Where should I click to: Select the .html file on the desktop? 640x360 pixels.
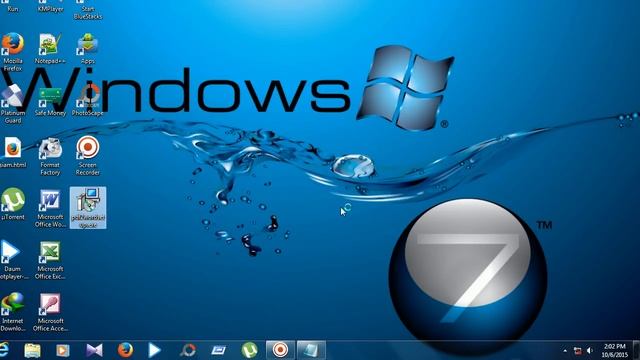click(x=13, y=152)
